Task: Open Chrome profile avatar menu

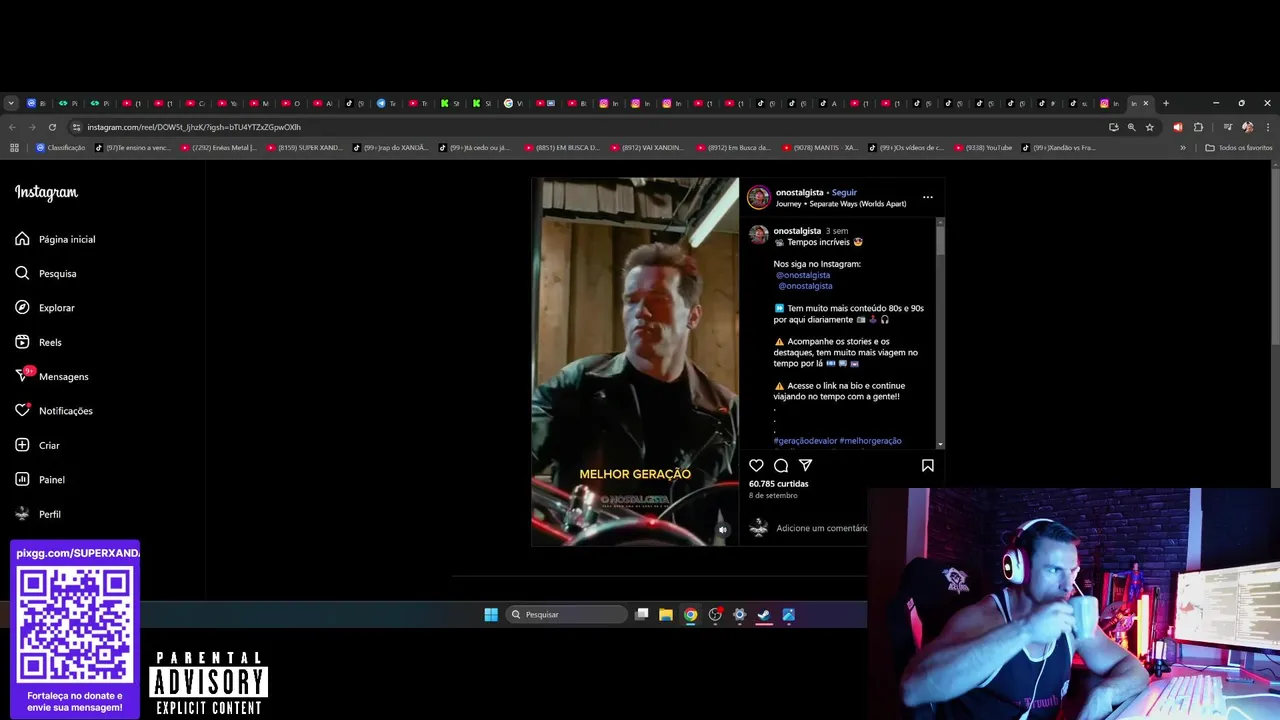Action: [1247, 127]
